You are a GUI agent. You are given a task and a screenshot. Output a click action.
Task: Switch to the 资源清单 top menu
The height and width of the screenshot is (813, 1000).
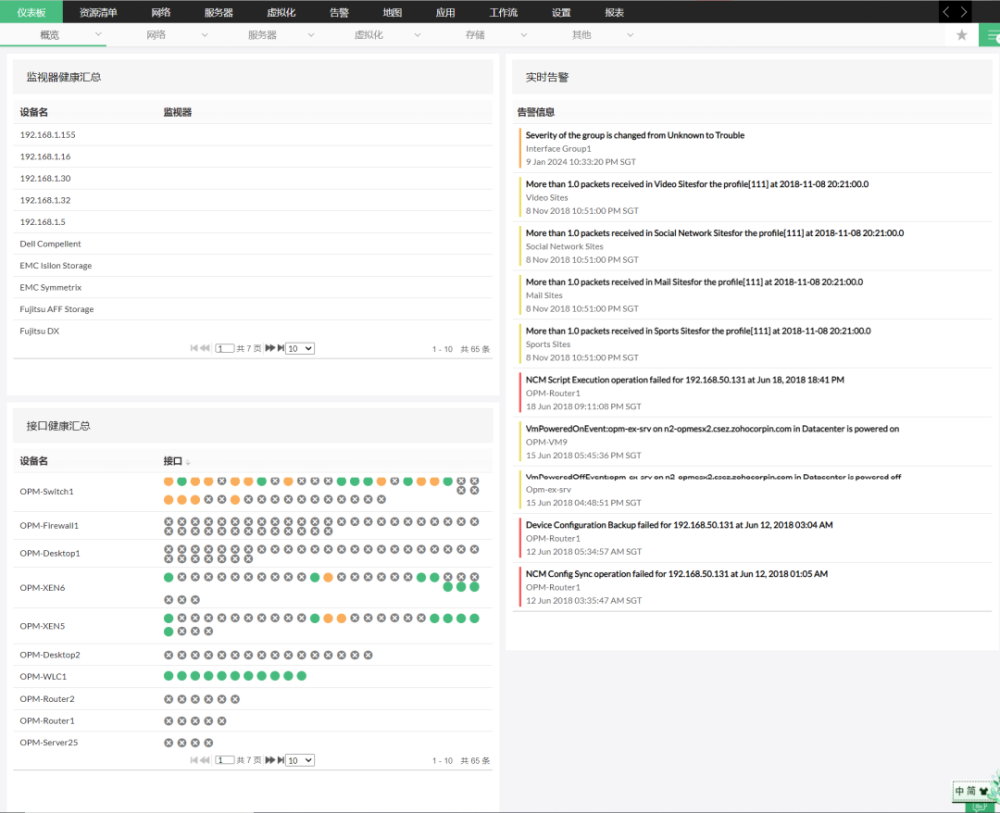pyautogui.click(x=98, y=12)
